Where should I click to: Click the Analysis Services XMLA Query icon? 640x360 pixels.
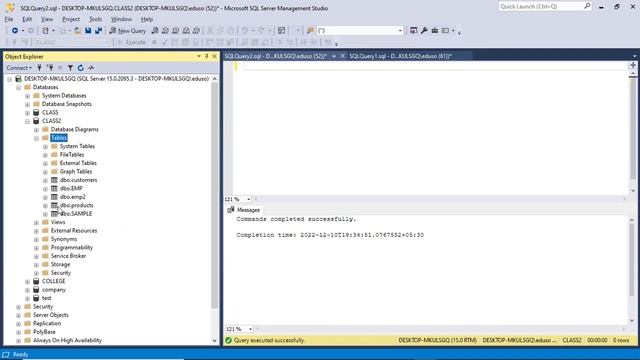(186, 31)
